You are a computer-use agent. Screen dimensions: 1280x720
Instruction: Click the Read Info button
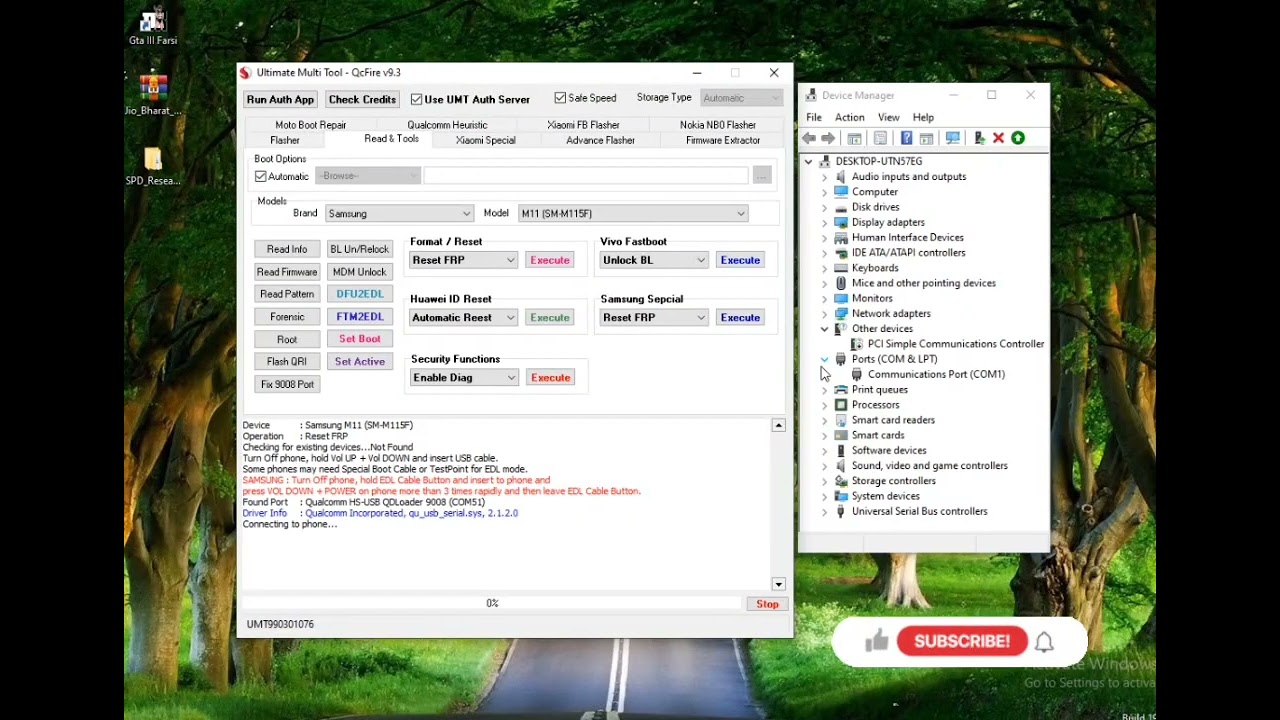[287, 249]
